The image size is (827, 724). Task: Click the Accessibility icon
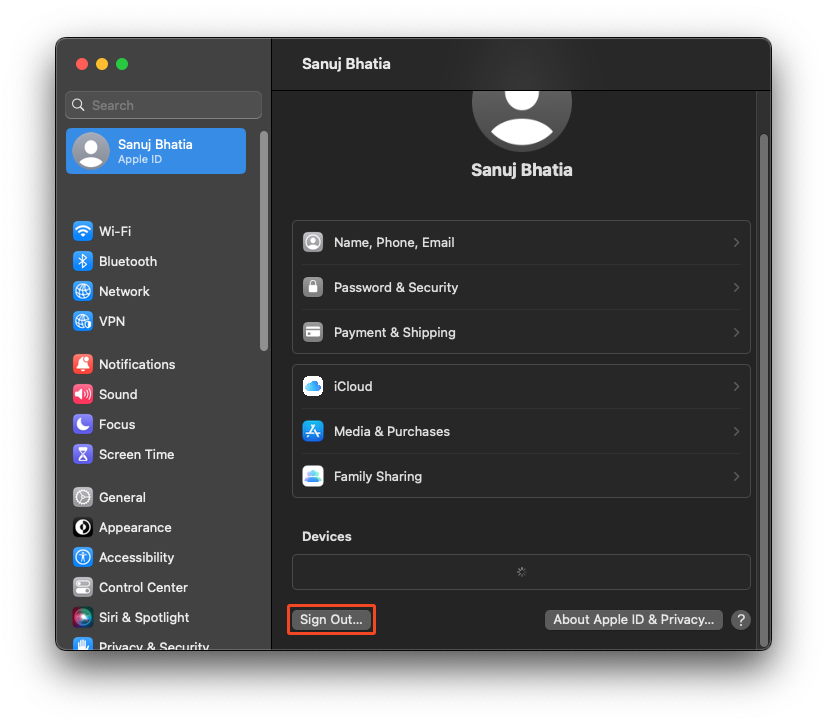pos(83,557)
